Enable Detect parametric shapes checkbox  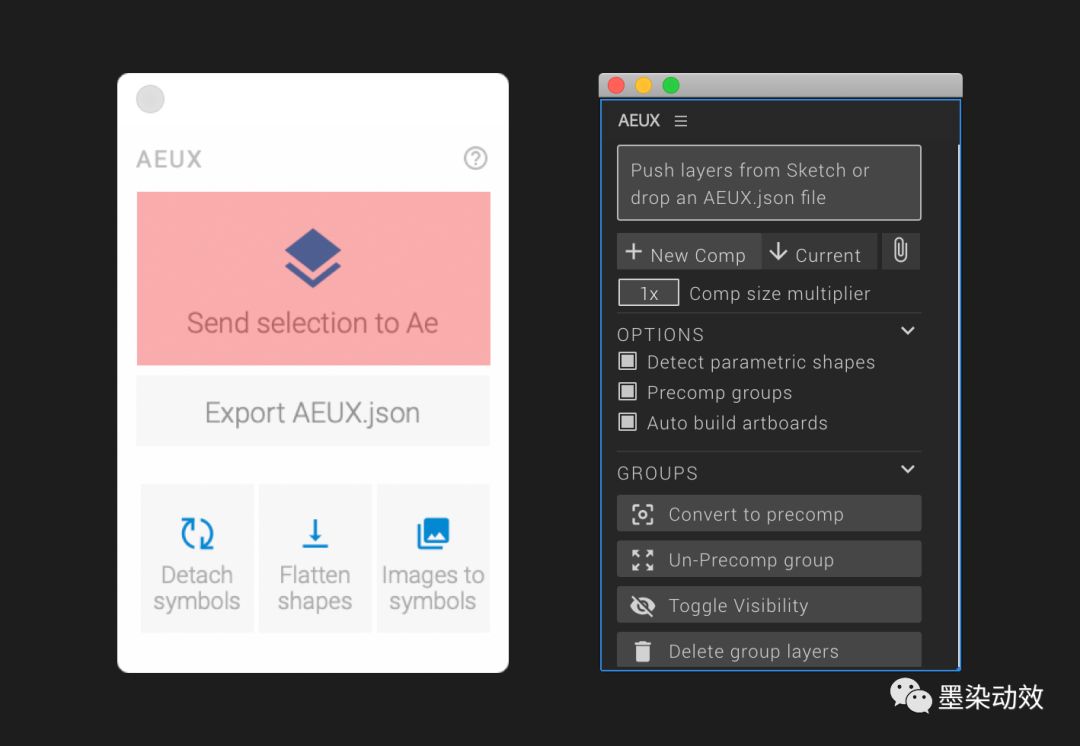(x=627, y=361)
